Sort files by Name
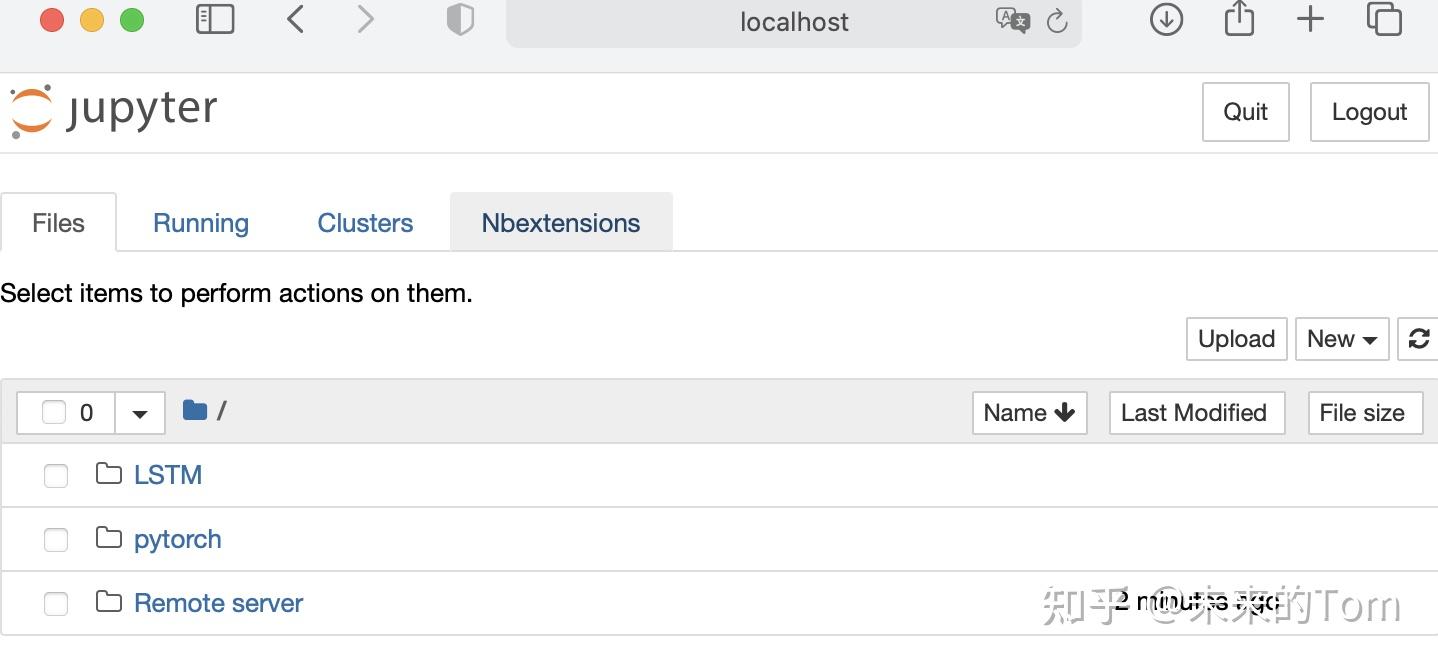Viewport: 1438px width, 664px height. pos(1028,413)
